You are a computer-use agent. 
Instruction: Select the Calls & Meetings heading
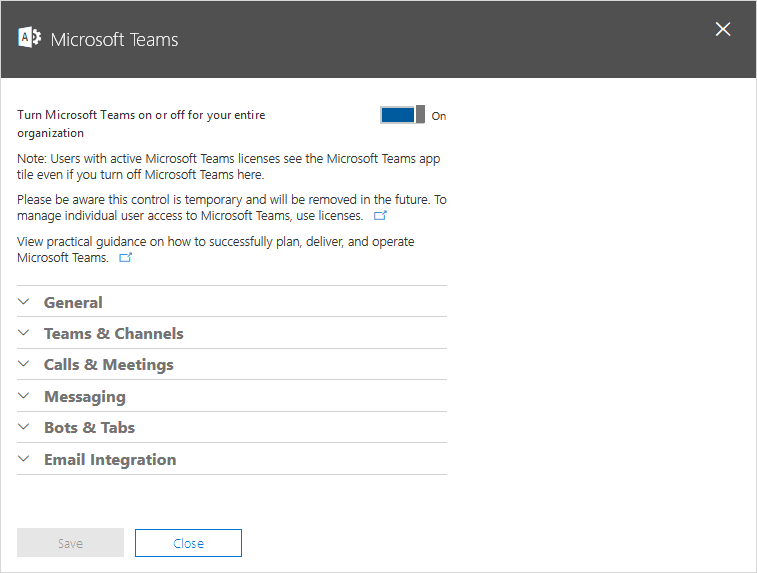click(109, 365)
